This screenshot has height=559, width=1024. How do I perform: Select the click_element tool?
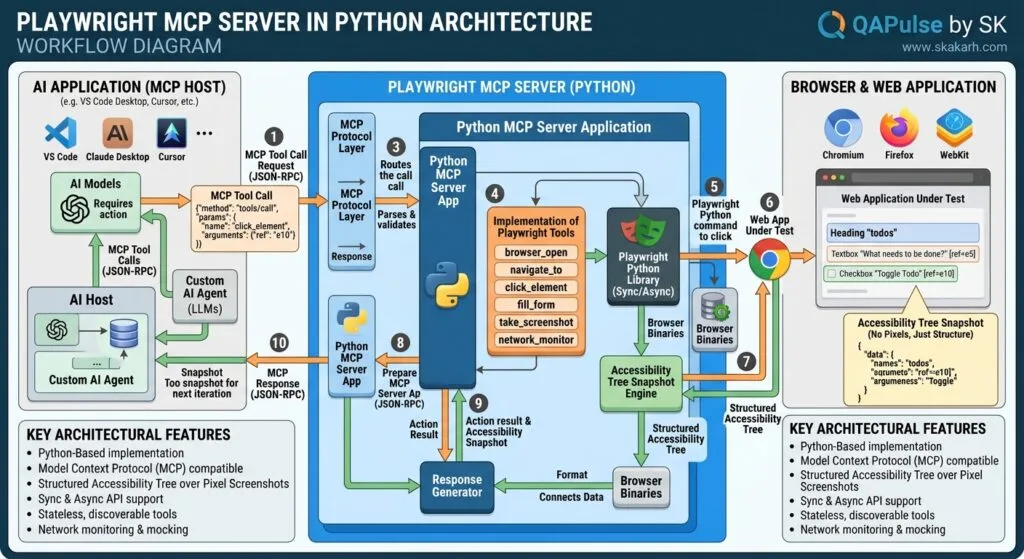536,287
